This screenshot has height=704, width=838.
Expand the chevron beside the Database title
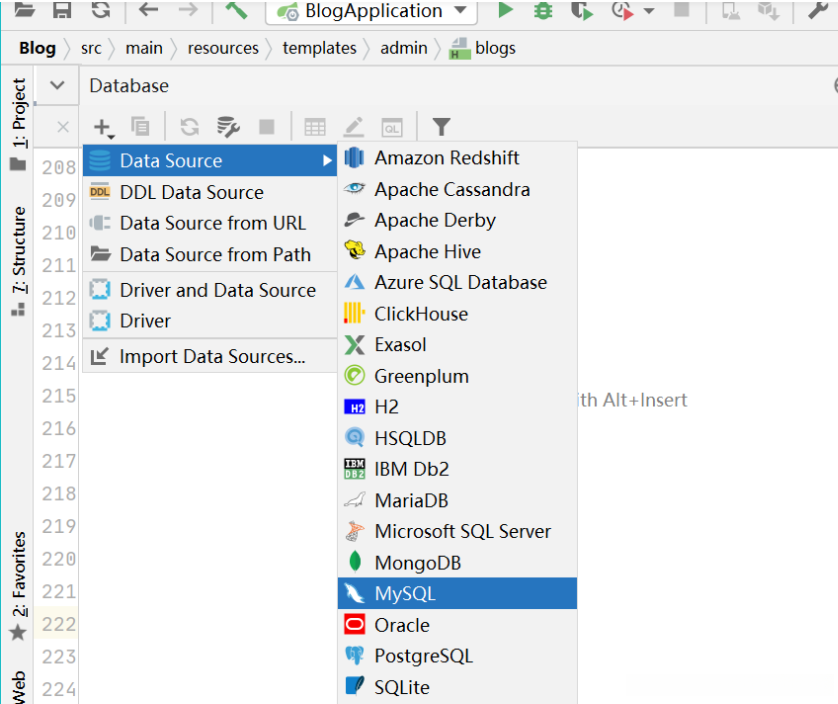tap(57, 86)
